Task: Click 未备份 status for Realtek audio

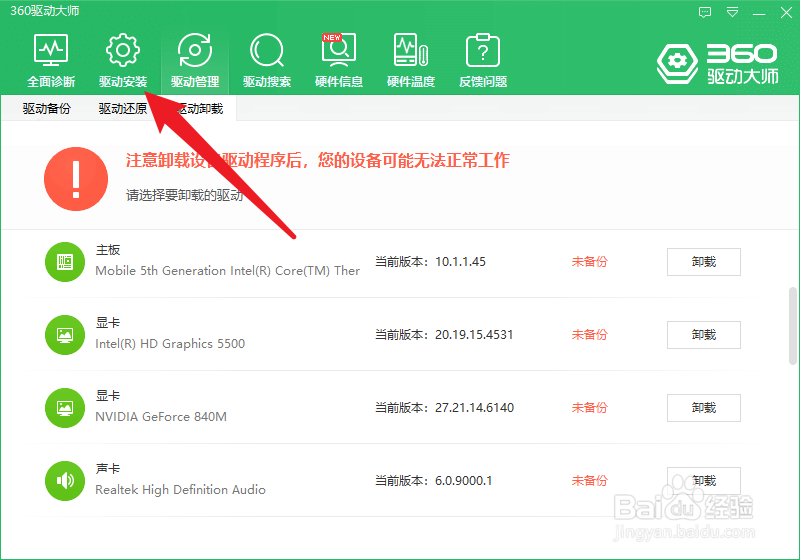Action: point(589,480)
